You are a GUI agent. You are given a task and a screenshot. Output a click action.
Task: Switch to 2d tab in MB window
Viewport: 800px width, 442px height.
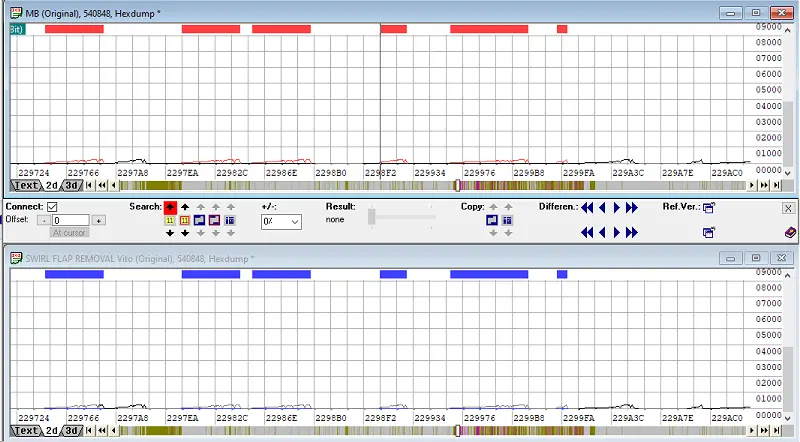(52, 185)
